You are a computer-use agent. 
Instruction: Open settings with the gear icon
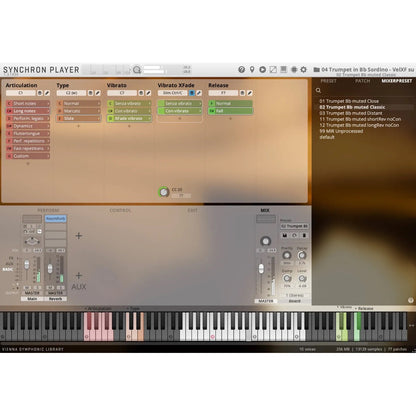pos(303,69)
